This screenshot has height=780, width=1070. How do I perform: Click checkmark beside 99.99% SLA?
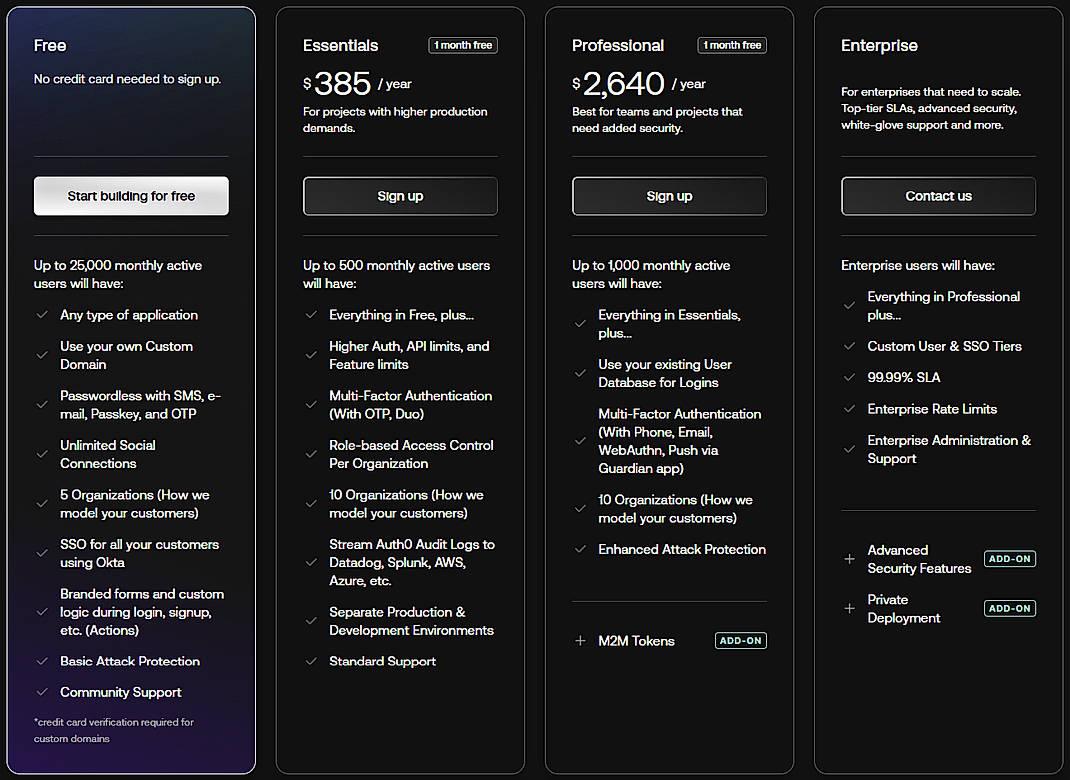click(849, 377)
